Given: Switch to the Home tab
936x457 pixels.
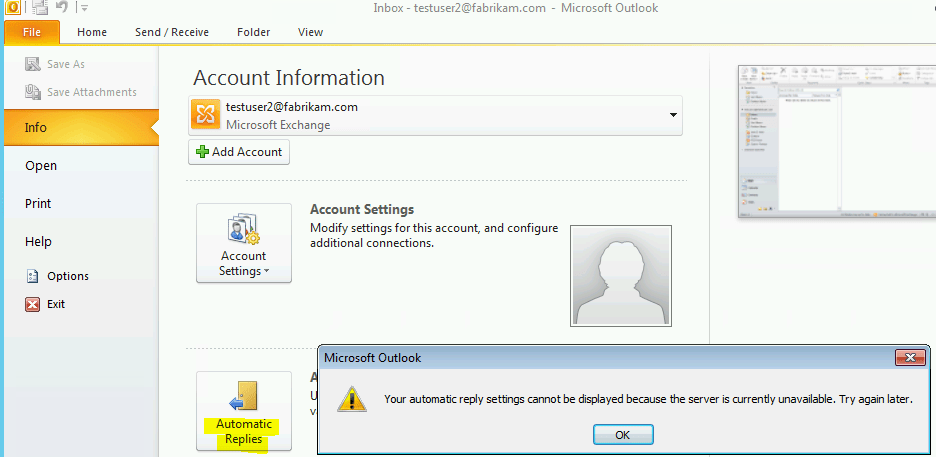Looking at the screenshot, I should coord(92,32).
